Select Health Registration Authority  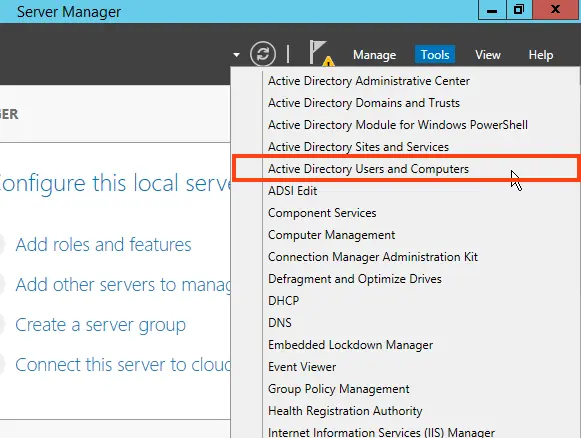(x=345, y=411)
